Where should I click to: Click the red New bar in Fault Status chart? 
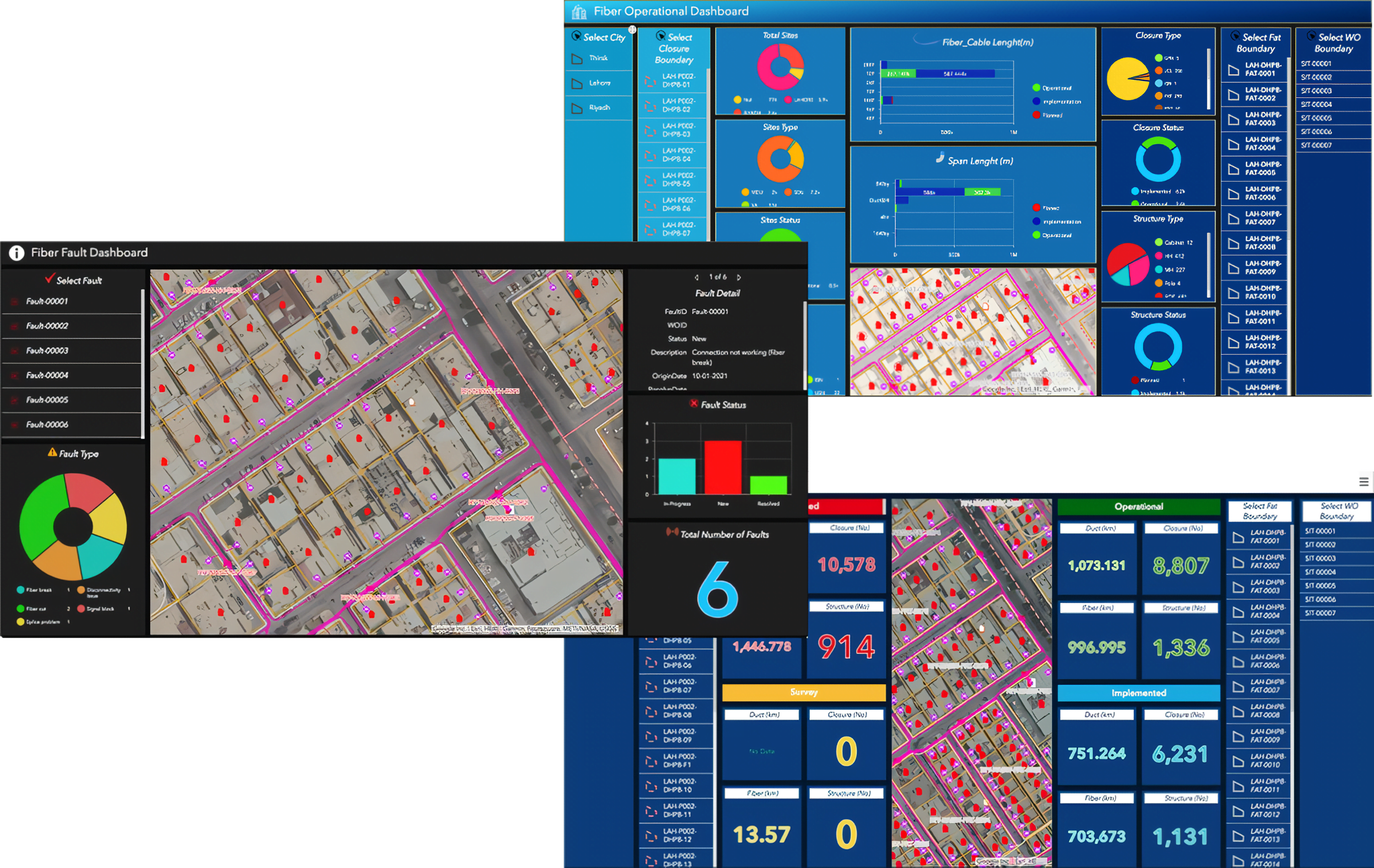click(723, 467)
